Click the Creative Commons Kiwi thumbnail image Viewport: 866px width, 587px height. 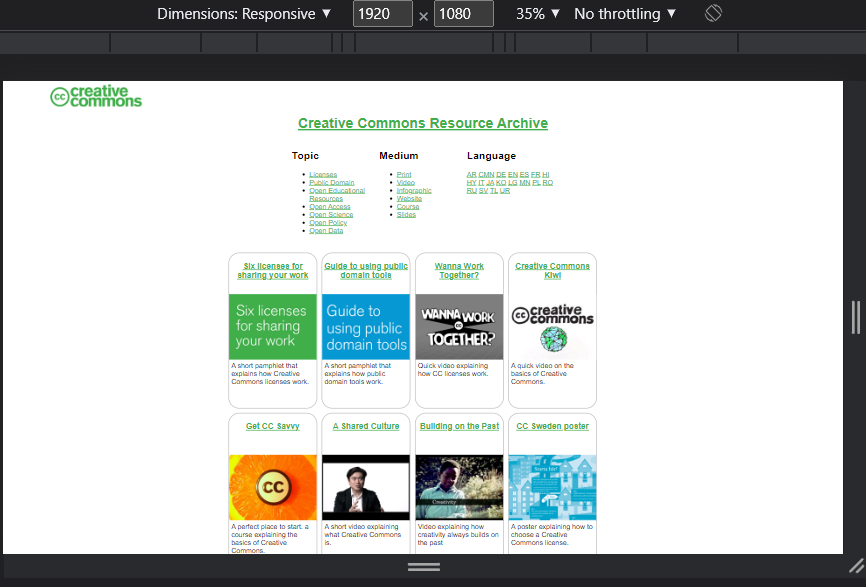pos(552,327)
